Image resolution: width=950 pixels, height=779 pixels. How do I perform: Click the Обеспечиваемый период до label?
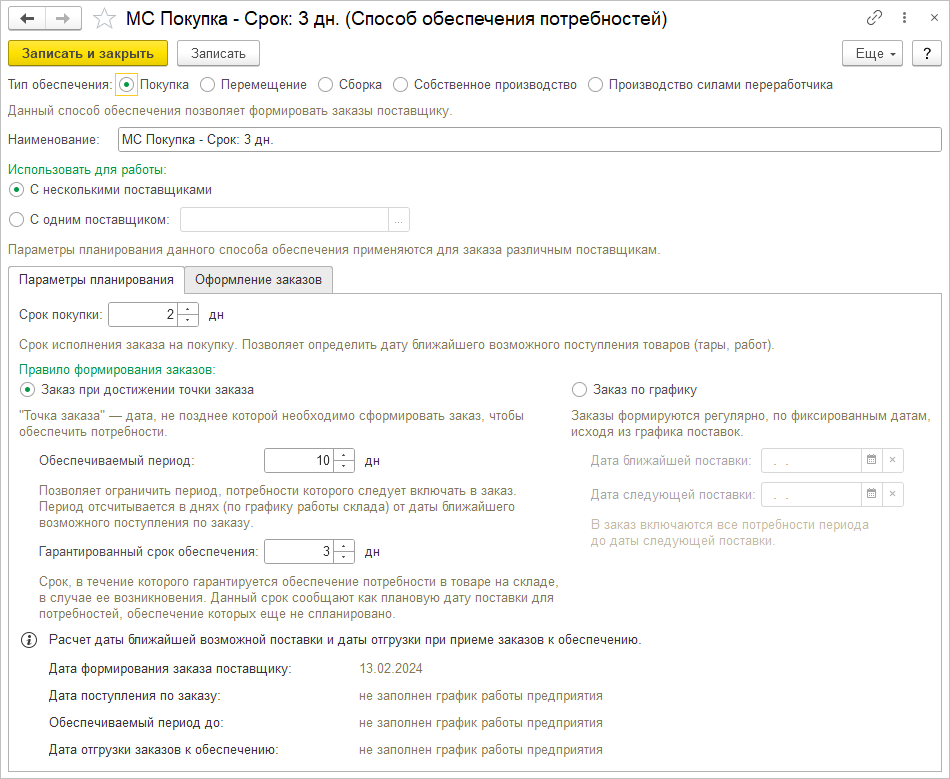136,723
